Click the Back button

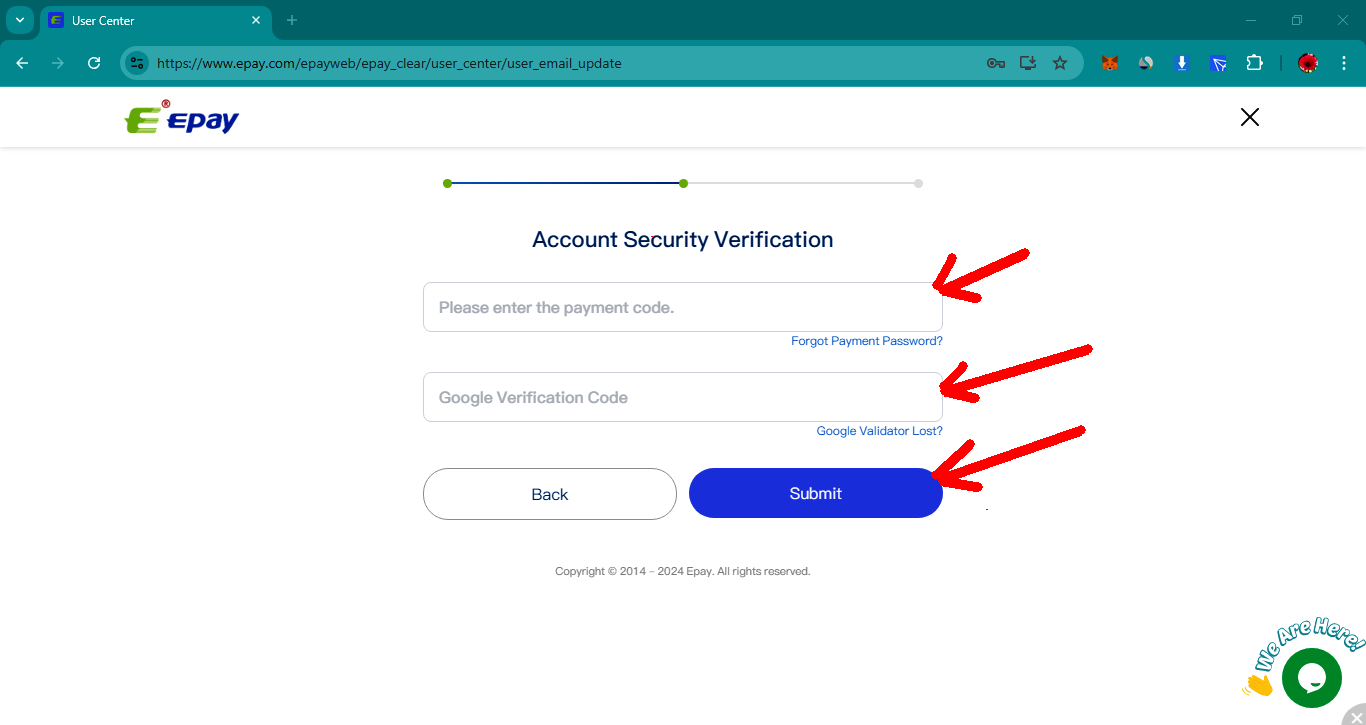pos(549,494)
